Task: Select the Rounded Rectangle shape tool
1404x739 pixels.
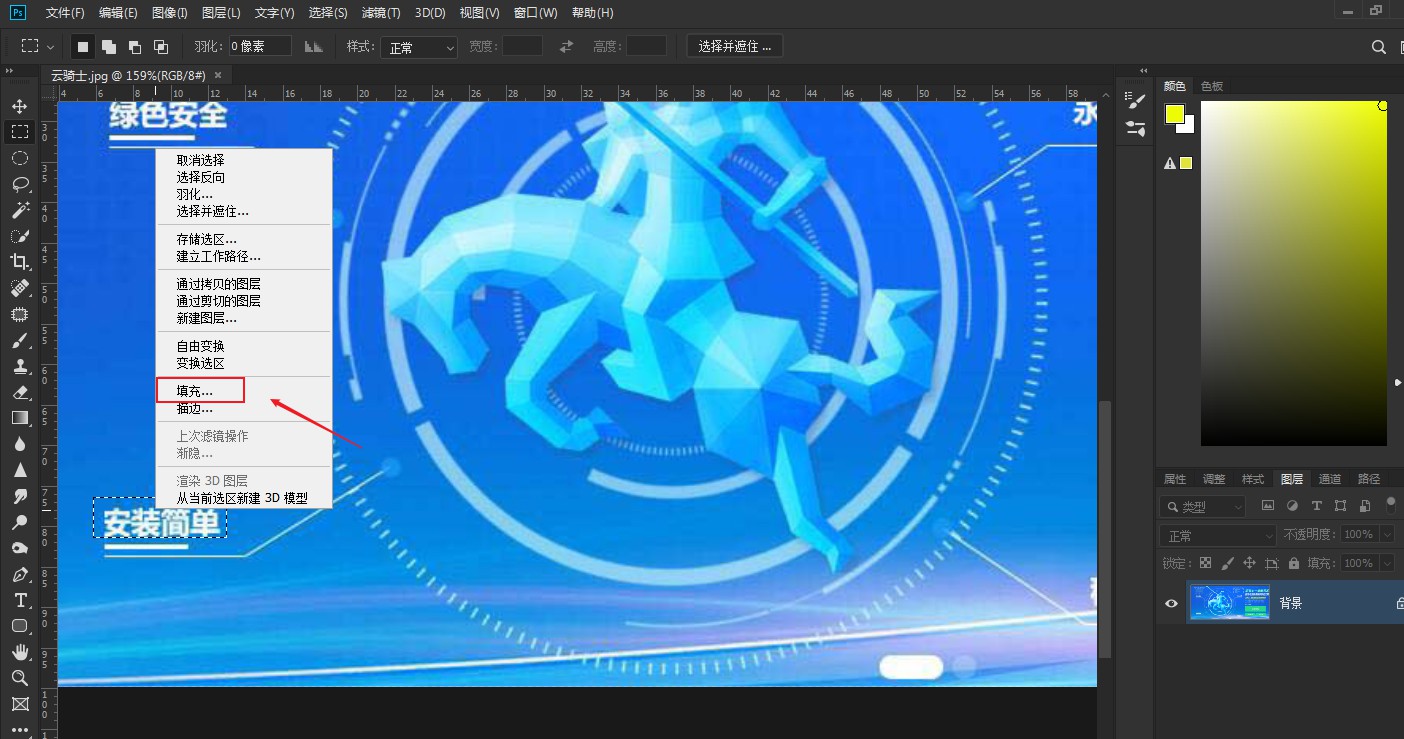Action: 19,626
